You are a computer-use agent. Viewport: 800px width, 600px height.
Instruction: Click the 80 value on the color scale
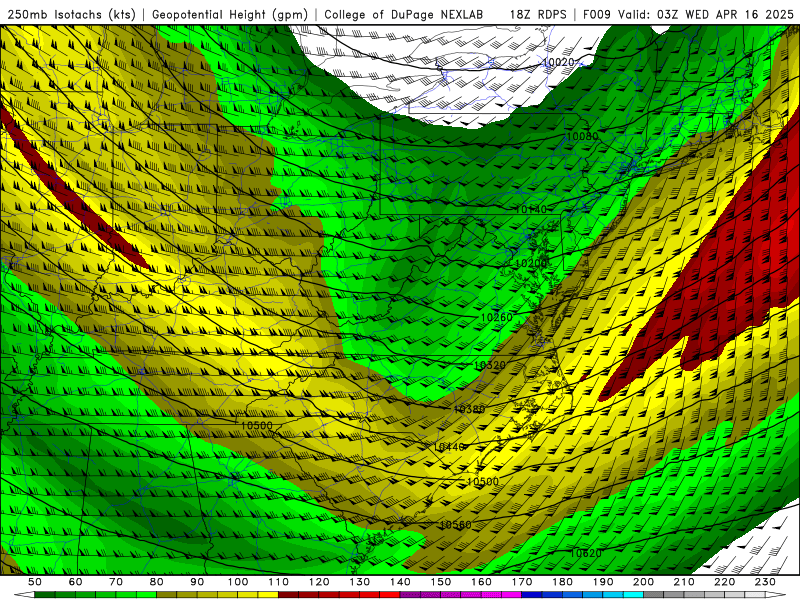tap(157, 582)
